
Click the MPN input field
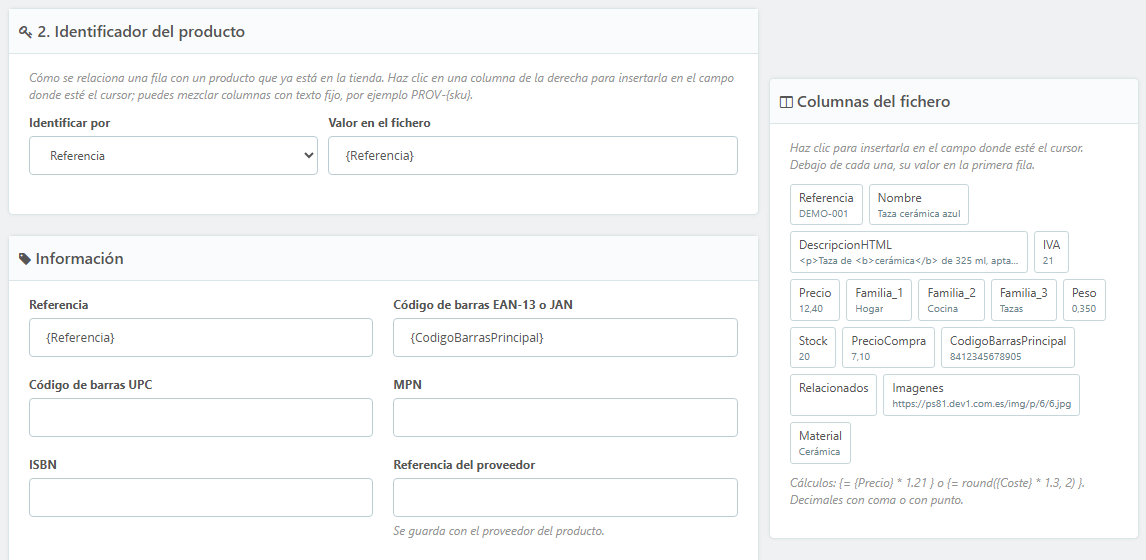[x=565, y=417]
